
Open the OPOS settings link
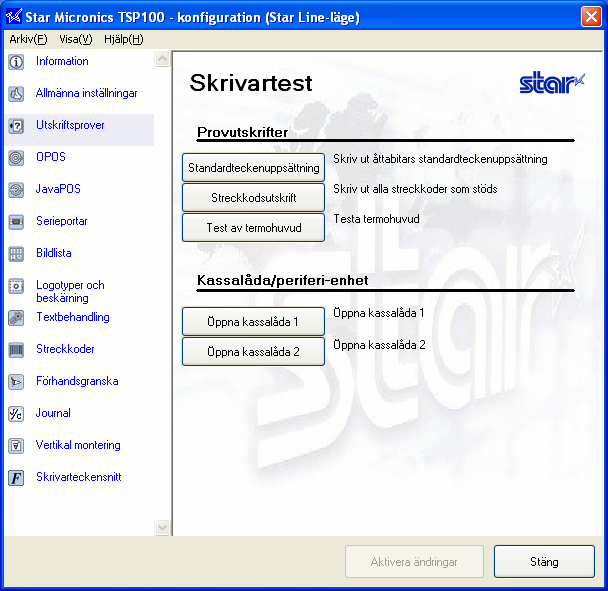pyautogui.click(x=51, y=157)
